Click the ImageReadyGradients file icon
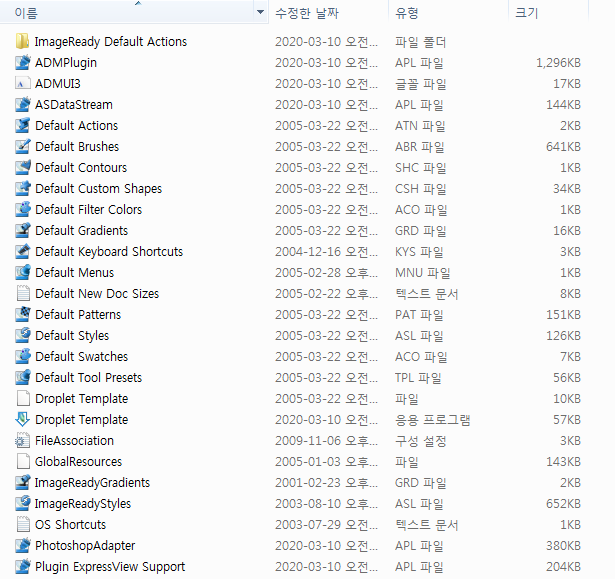 click(23, 482)
